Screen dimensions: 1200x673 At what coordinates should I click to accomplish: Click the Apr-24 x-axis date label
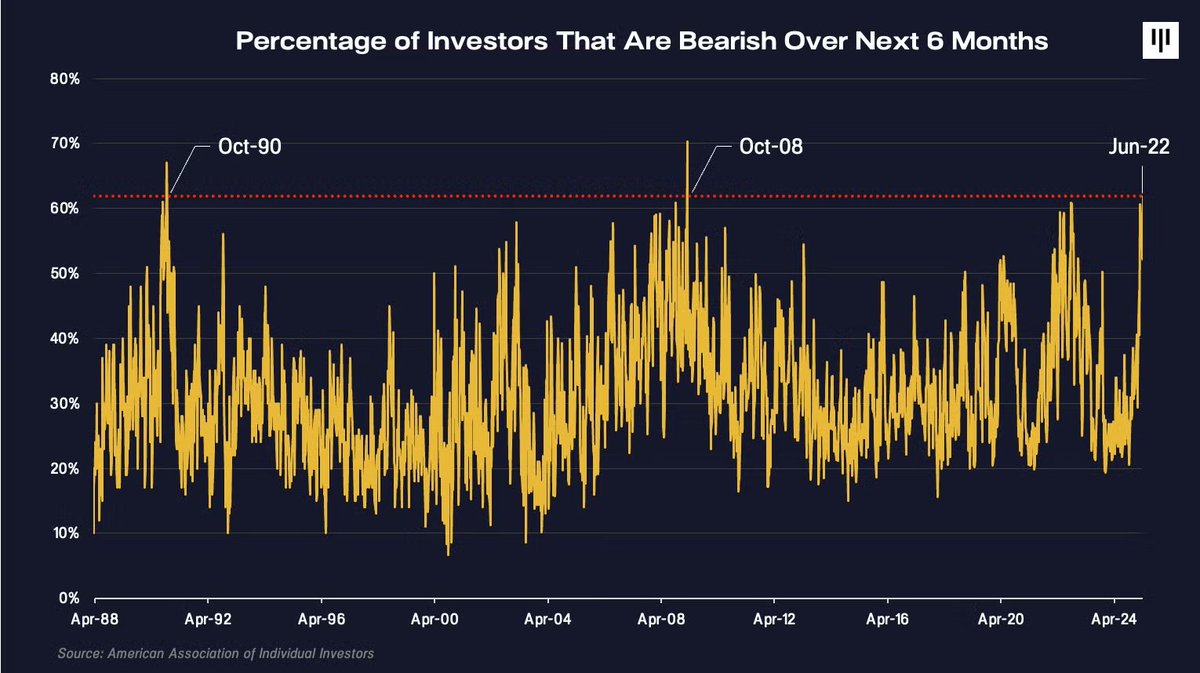(1115, 619)
